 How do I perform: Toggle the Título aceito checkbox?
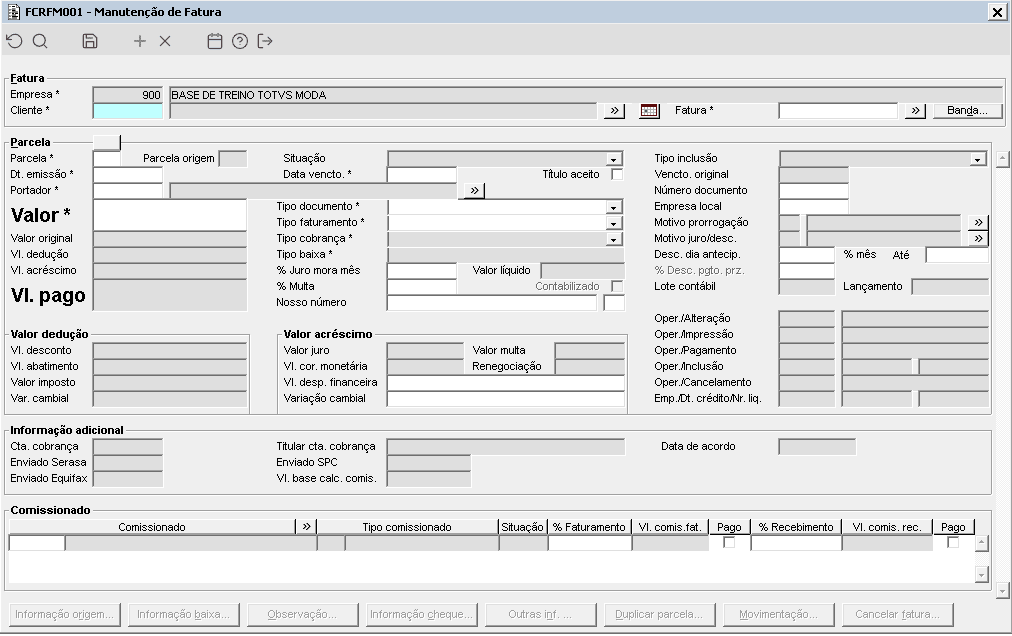pyautogui.click(x=617, y=174)
